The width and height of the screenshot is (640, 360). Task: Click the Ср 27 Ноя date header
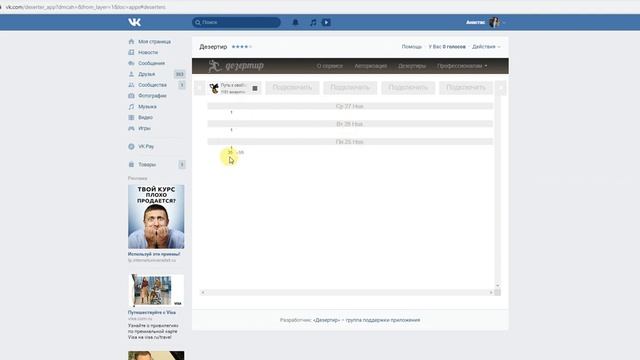coord(350,106)
